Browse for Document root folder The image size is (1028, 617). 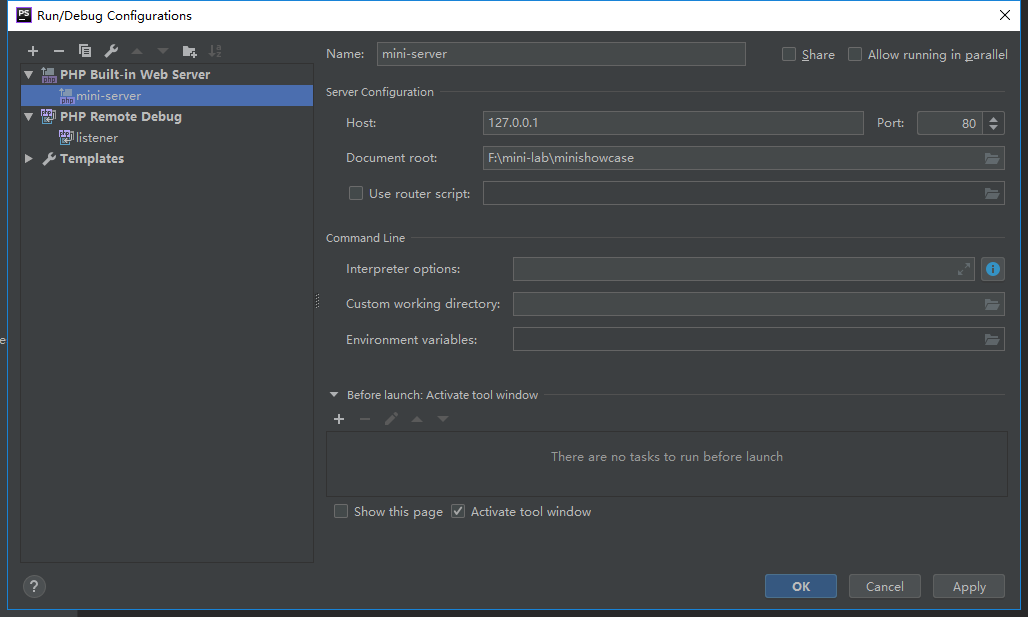click(x=992, y=158)
